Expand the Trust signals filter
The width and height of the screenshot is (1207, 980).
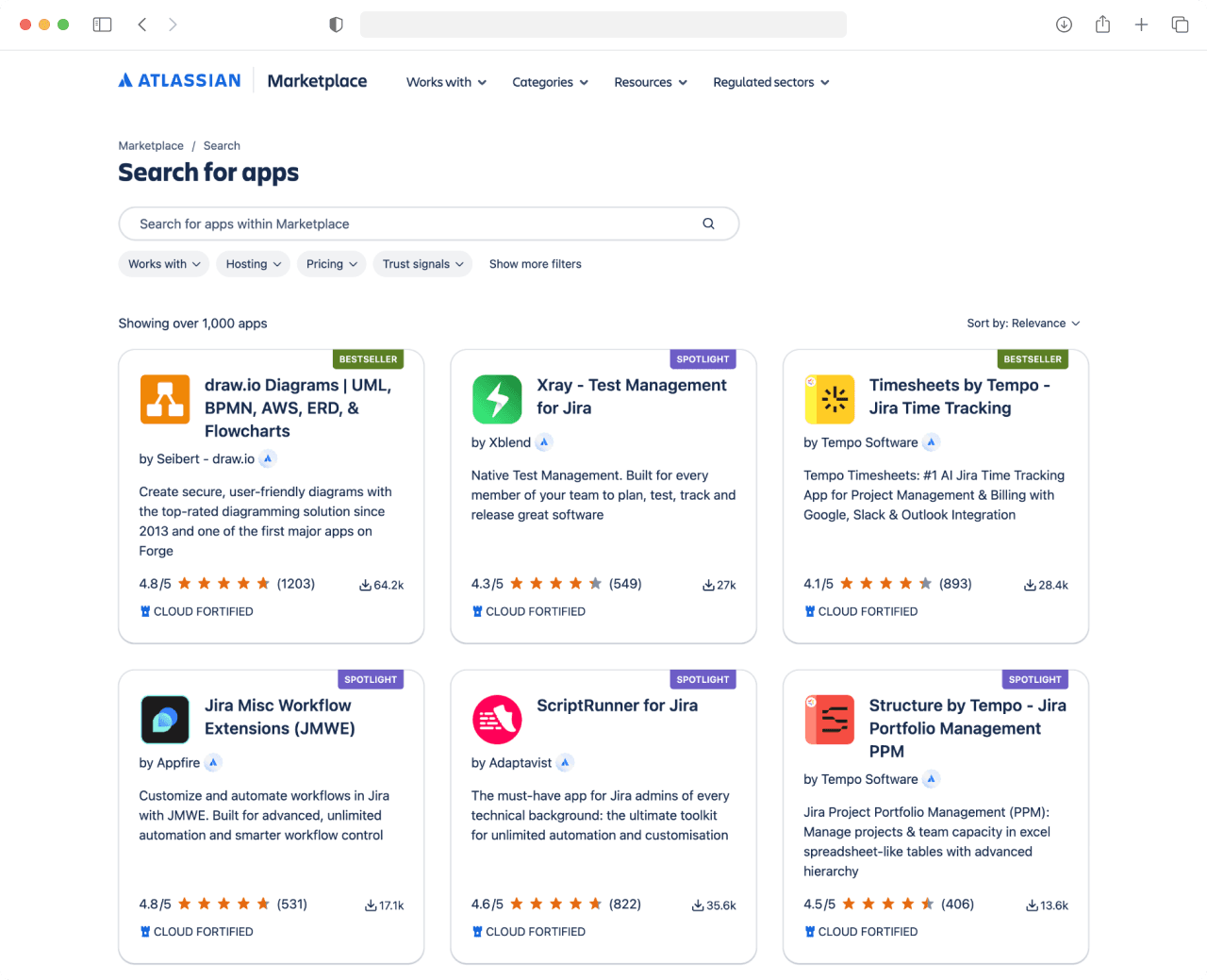423,264
